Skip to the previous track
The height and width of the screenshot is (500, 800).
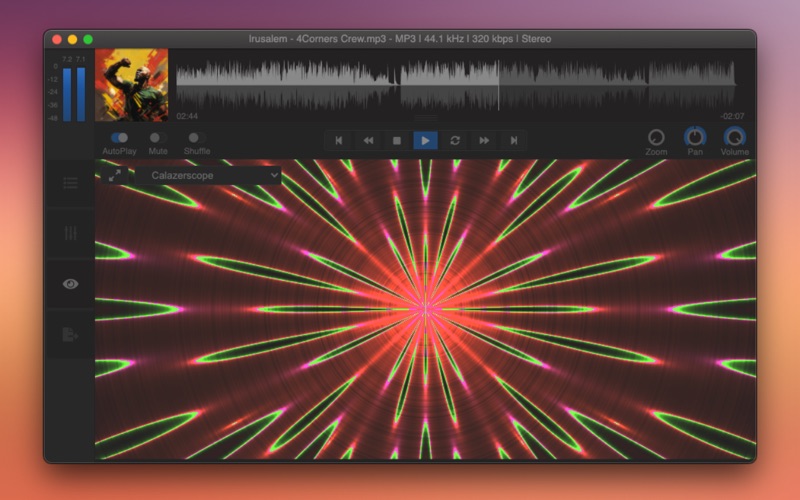pyautogui.click(x=339, y=140)
